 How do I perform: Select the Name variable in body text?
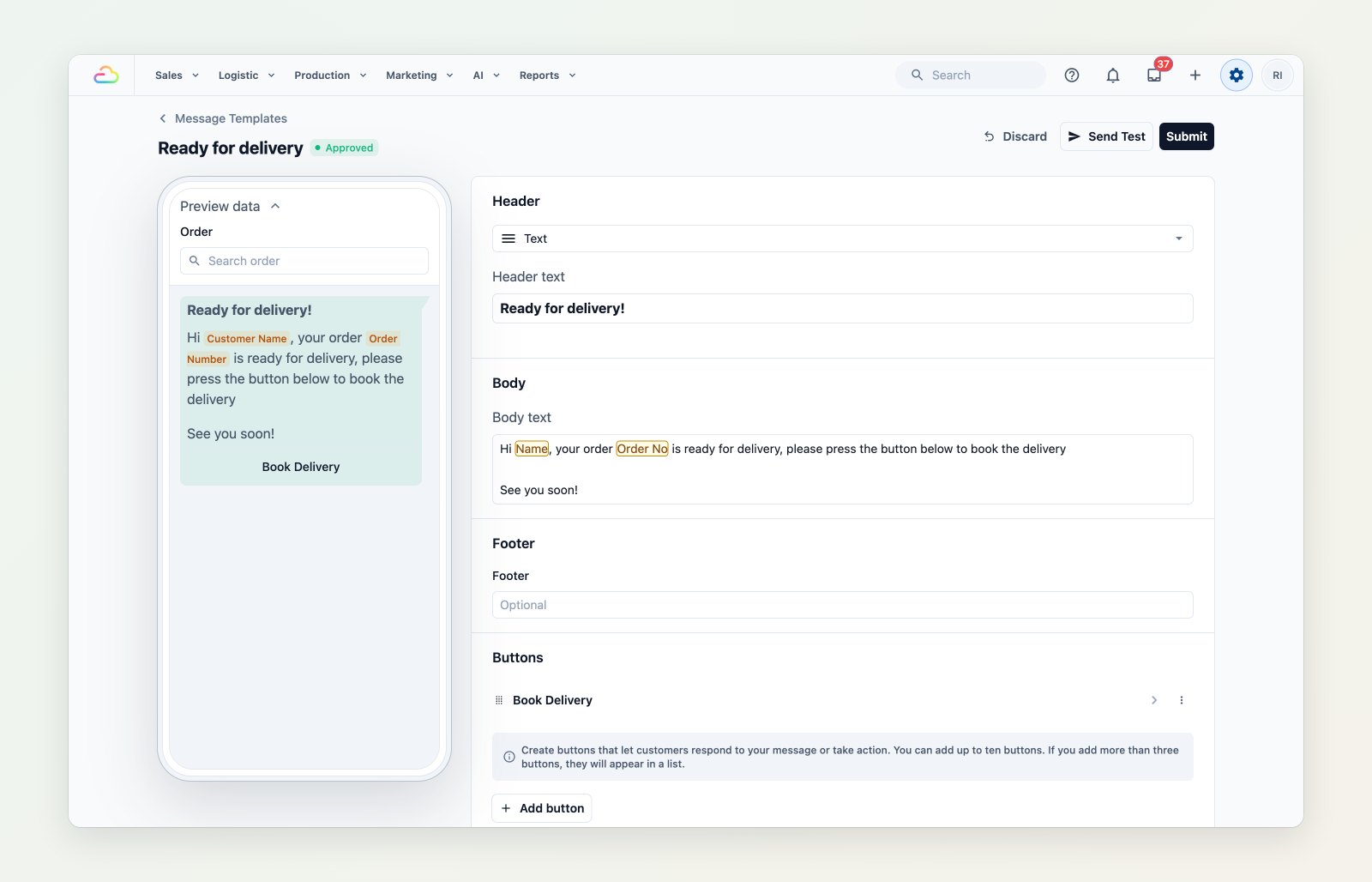tap(532, 449)
